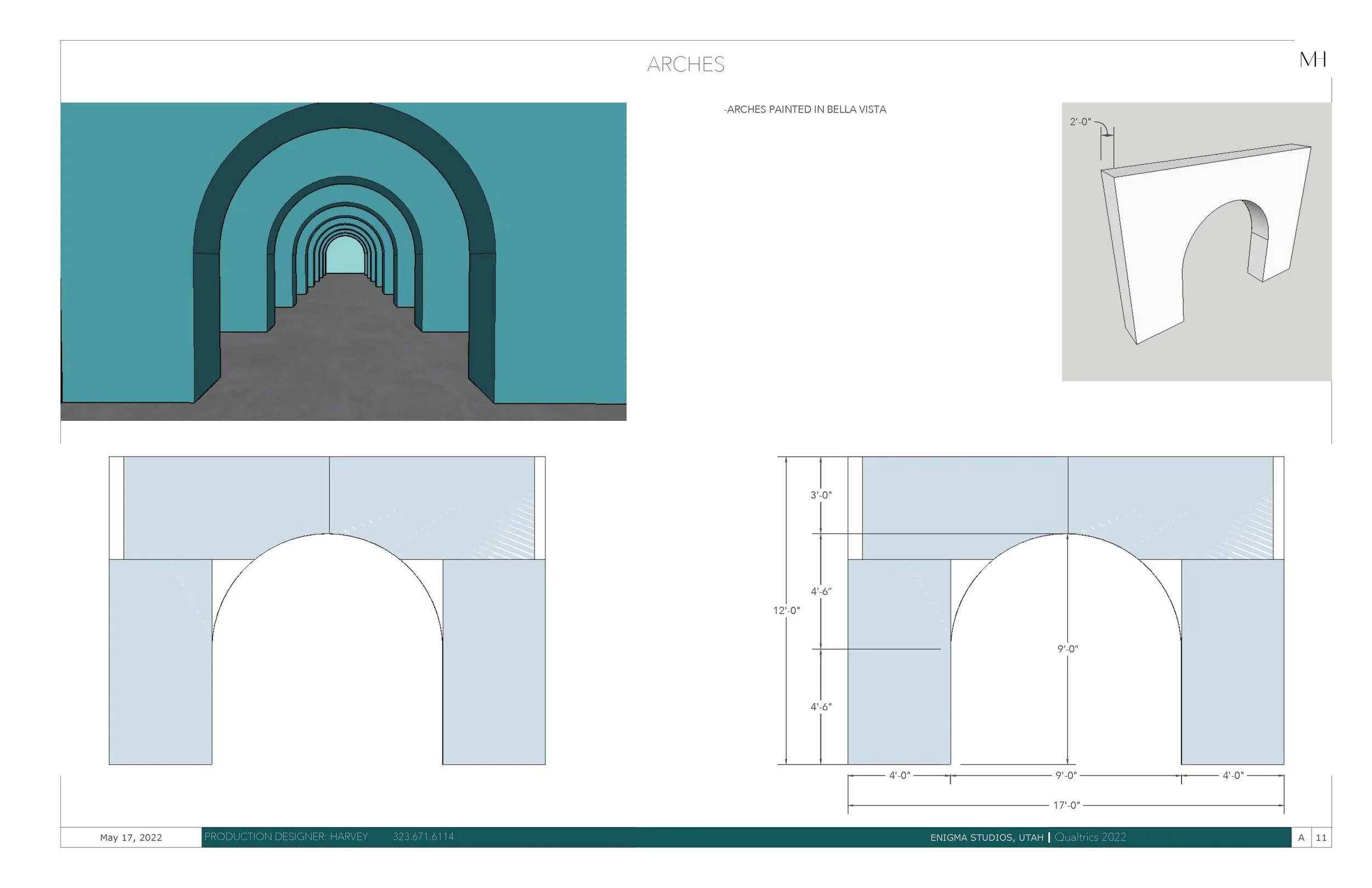Select the 12'-0" overall height dimension

pos(786,610)
